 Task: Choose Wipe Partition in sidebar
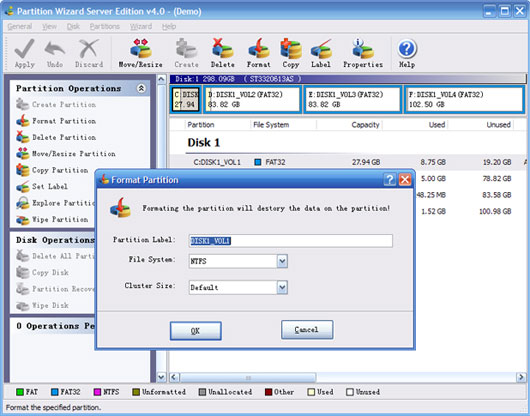click(52, 219)
